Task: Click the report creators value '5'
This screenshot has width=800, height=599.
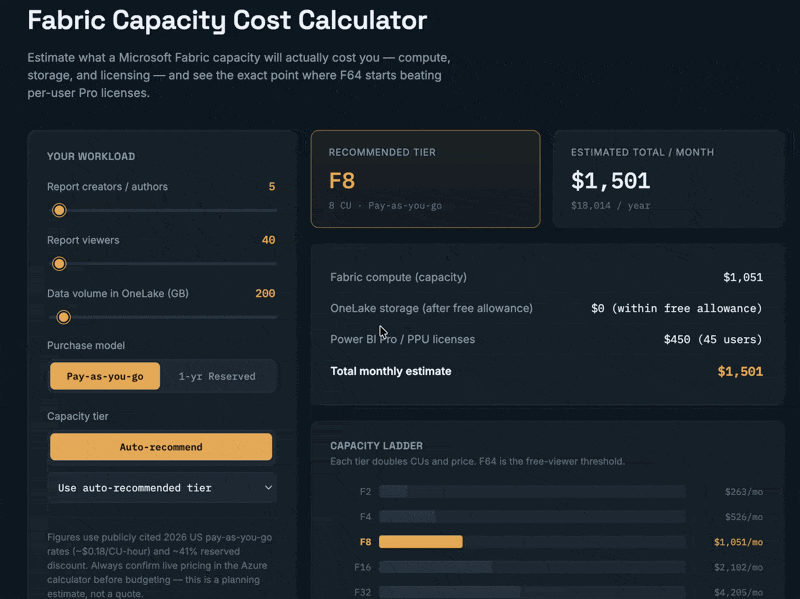Action: pyautogui.click(x=272, y=187)
